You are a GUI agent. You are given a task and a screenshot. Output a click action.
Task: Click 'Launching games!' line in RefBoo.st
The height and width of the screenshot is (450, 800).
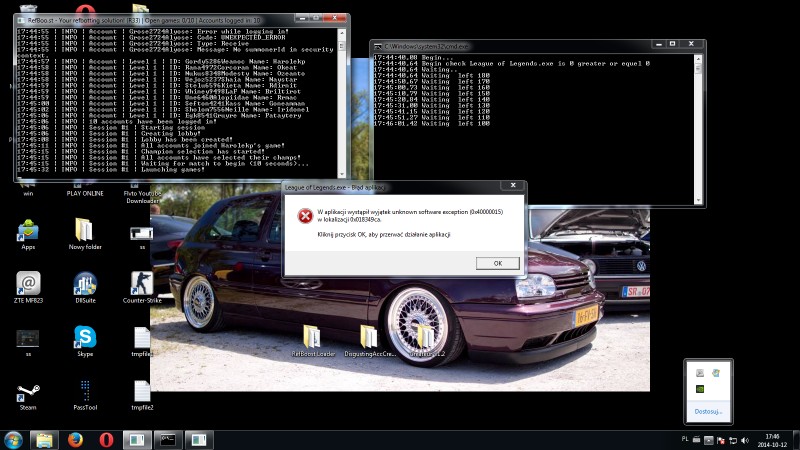pyautogui.click(x=111, y=169)
